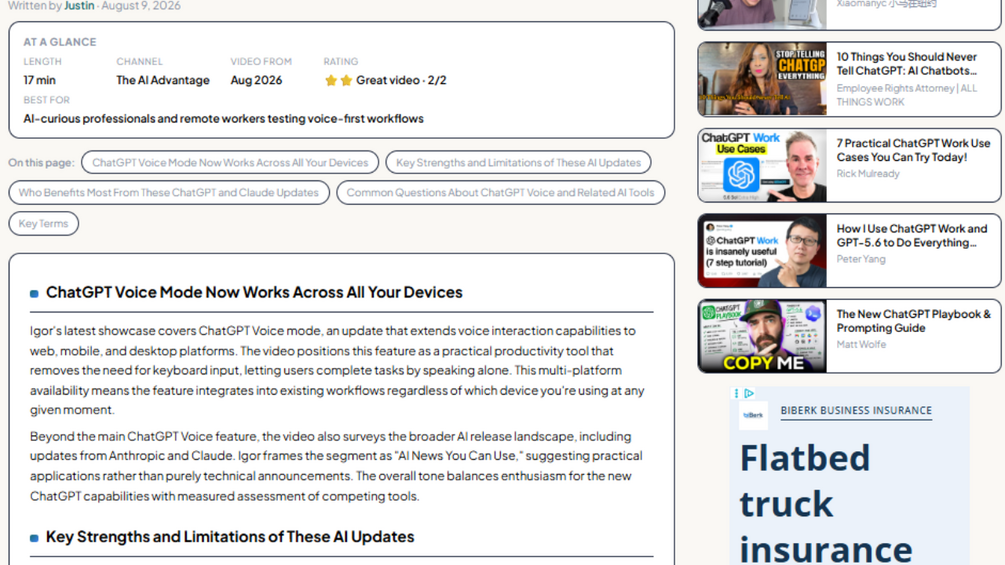Viewport: 1005px width, 565px height.
Task: Open The New ChatGPT Playbook & Prompting Guide title
Action: 913,321
